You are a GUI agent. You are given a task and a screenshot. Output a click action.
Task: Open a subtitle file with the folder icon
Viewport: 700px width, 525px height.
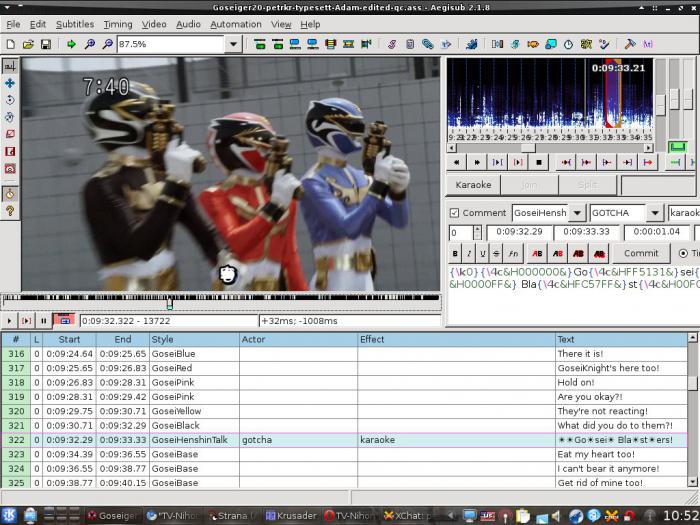tap(28, 44)
